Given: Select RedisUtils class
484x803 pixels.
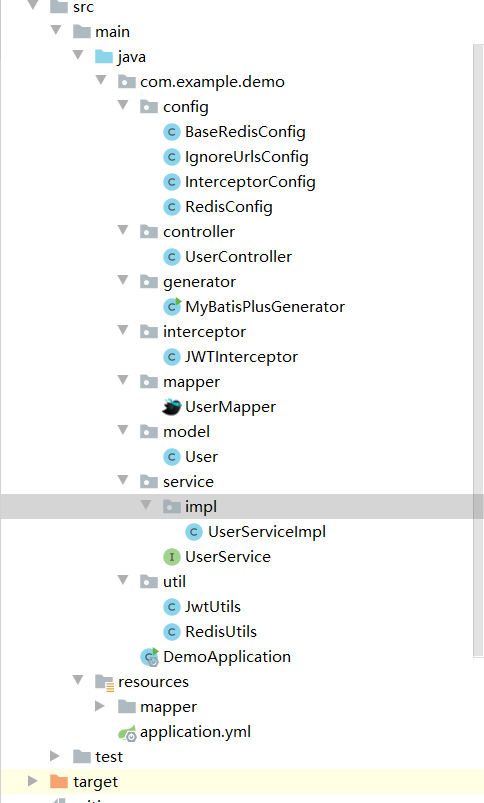Looking at the screenshot, I should pos(221,632).
